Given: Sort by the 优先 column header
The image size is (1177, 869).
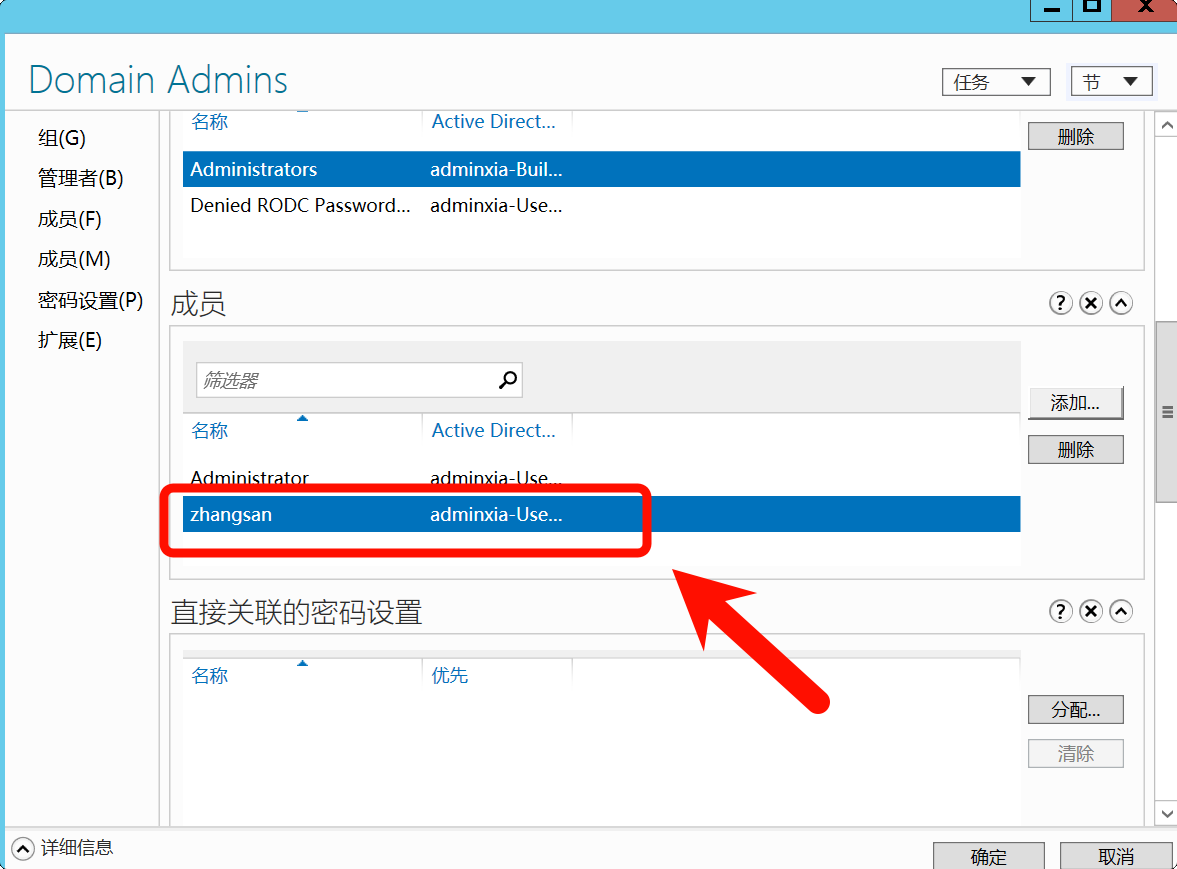Looking at the screenshot, I should tap(450, 676).
